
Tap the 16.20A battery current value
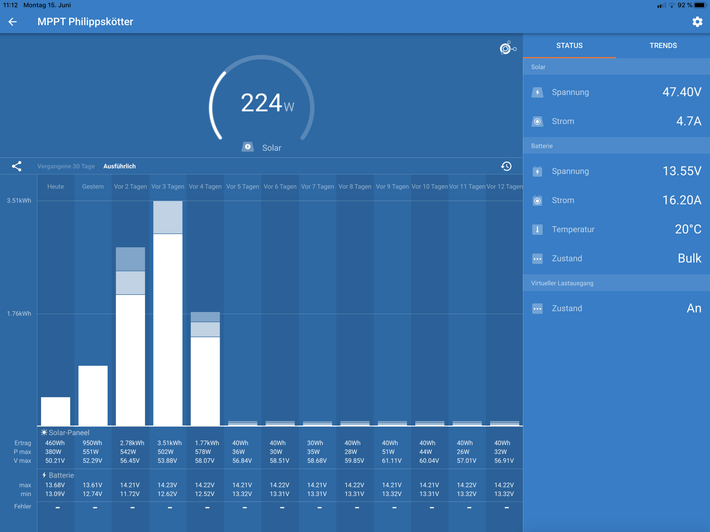click(681, 200)
